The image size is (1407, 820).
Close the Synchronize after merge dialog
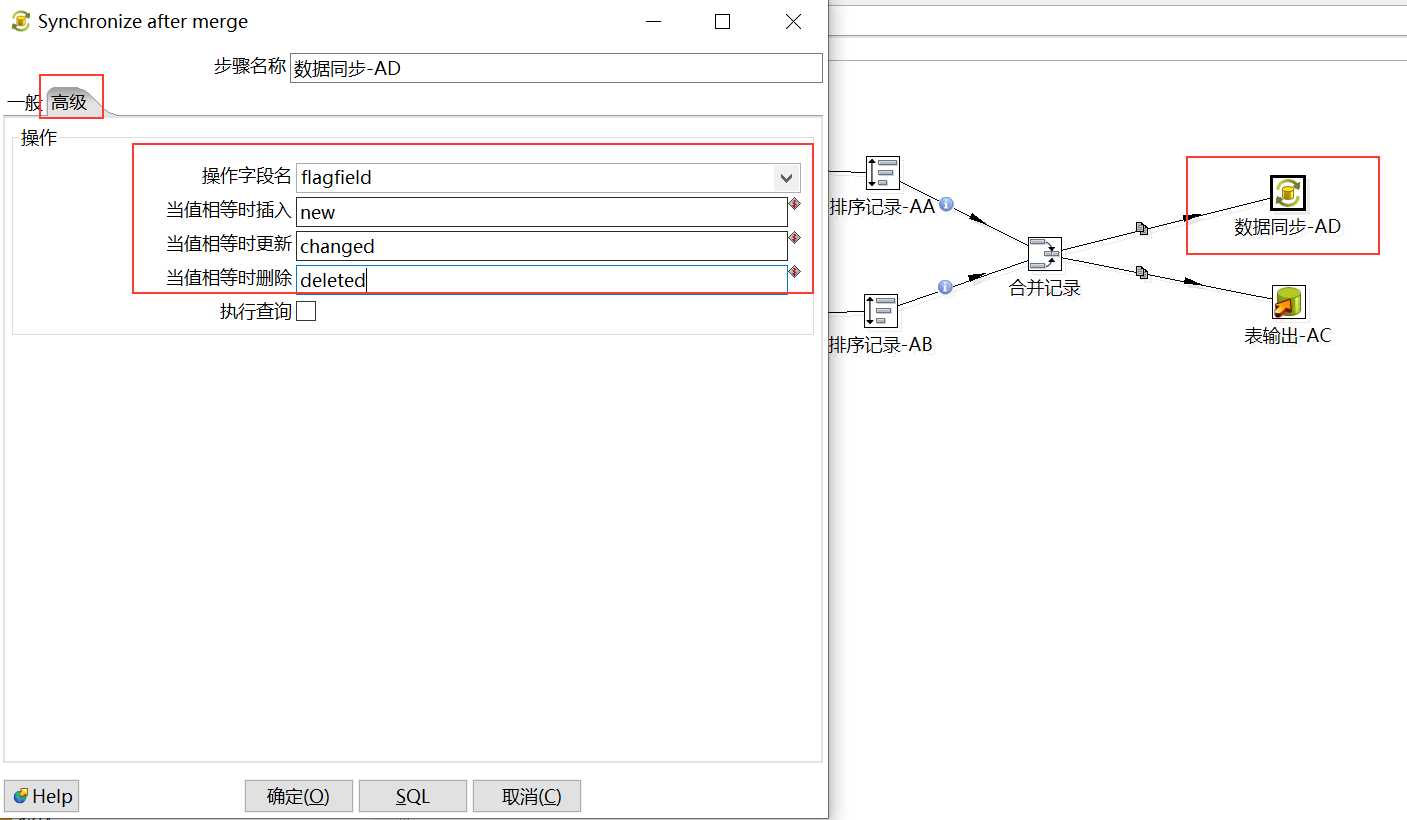[793, 22]
